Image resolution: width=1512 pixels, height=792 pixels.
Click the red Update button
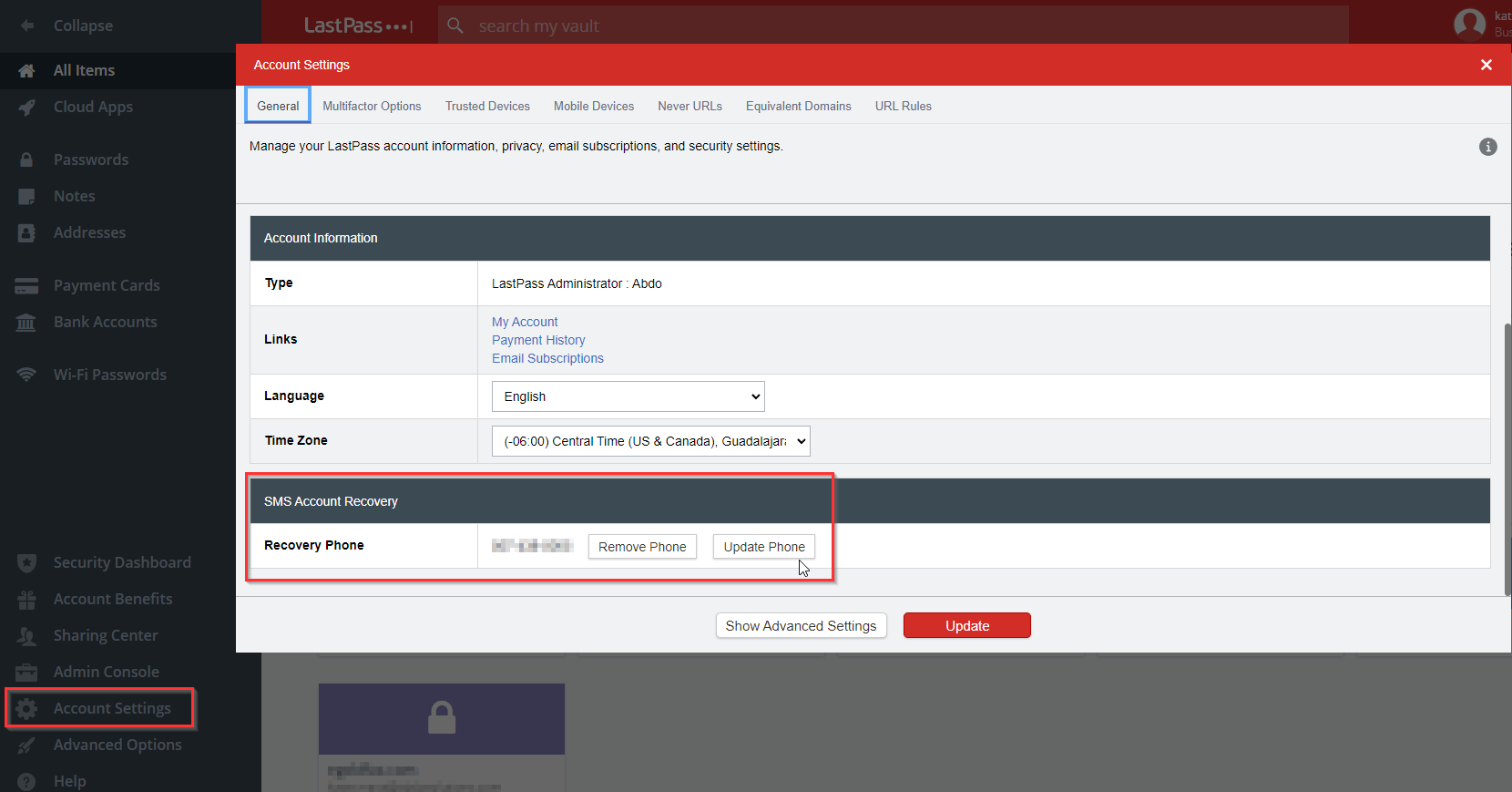coord(967,626)
